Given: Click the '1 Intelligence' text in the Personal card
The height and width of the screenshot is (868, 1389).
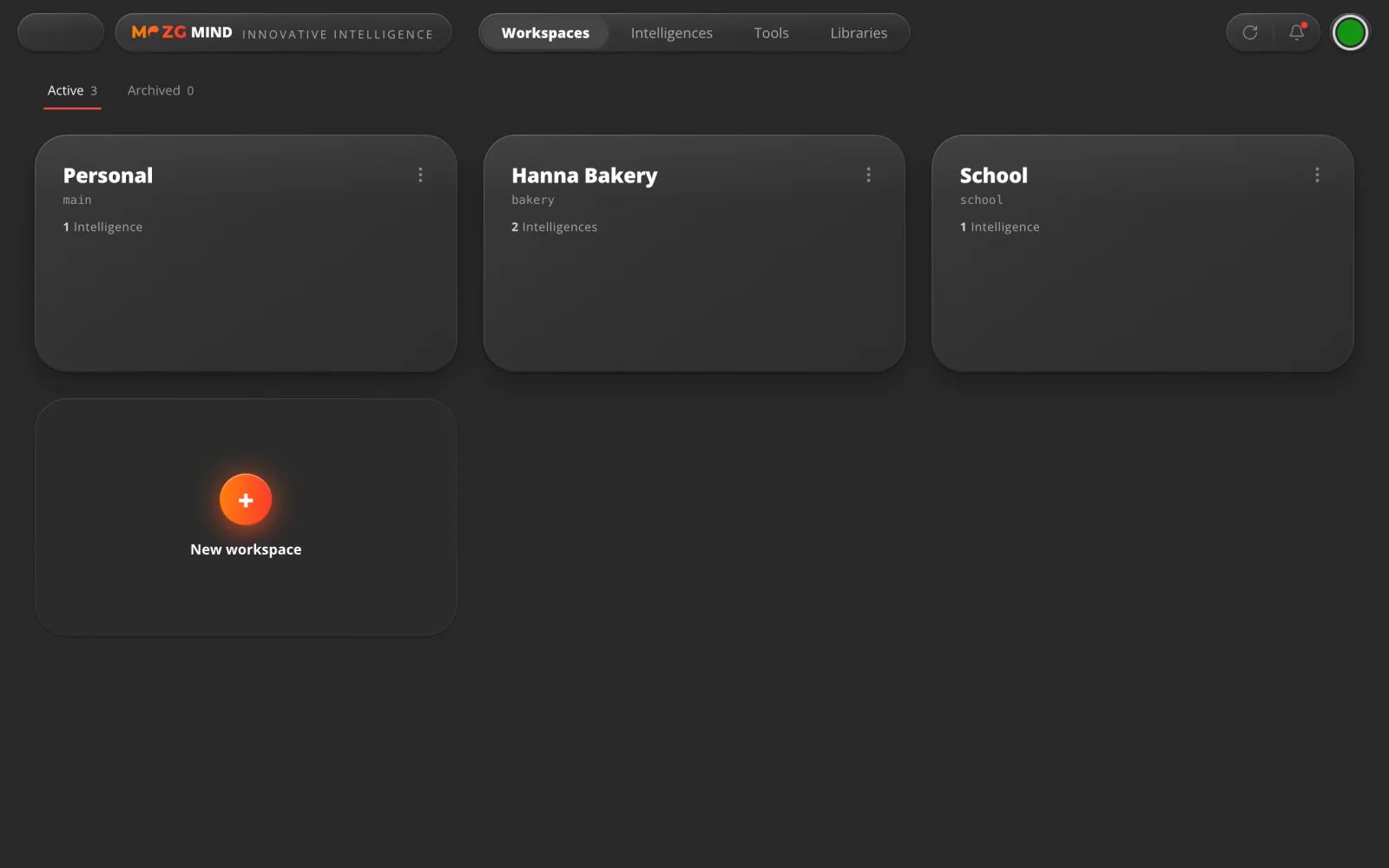Looking at the screenshot, I should [x=102, y=227].
